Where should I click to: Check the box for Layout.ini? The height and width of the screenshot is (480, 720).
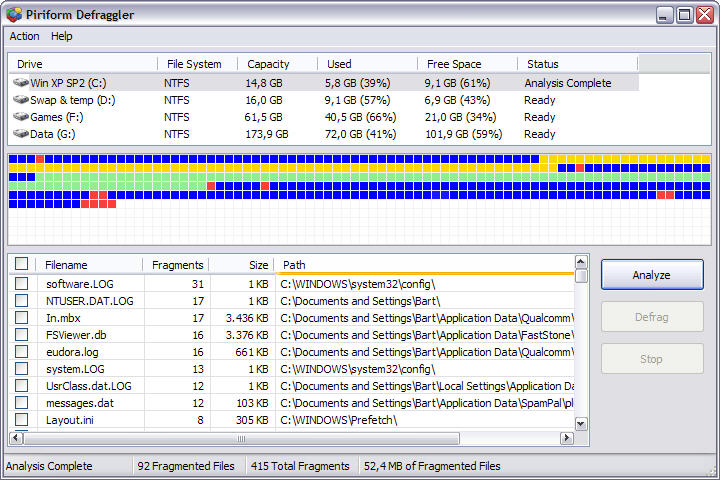[21, 419]
